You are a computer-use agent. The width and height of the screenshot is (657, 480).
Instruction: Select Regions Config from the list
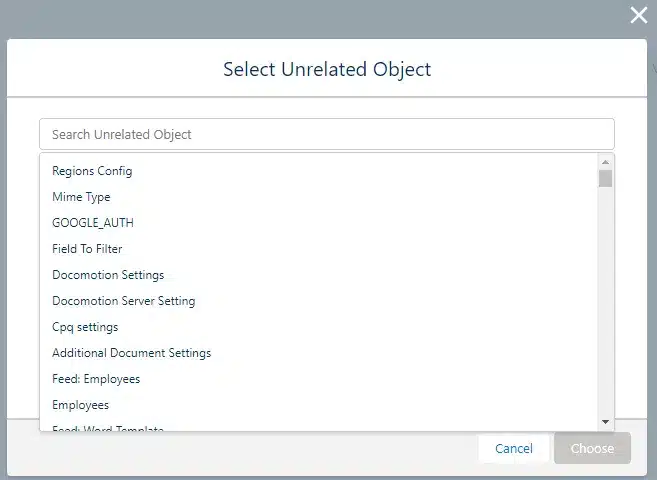point(92,171)
